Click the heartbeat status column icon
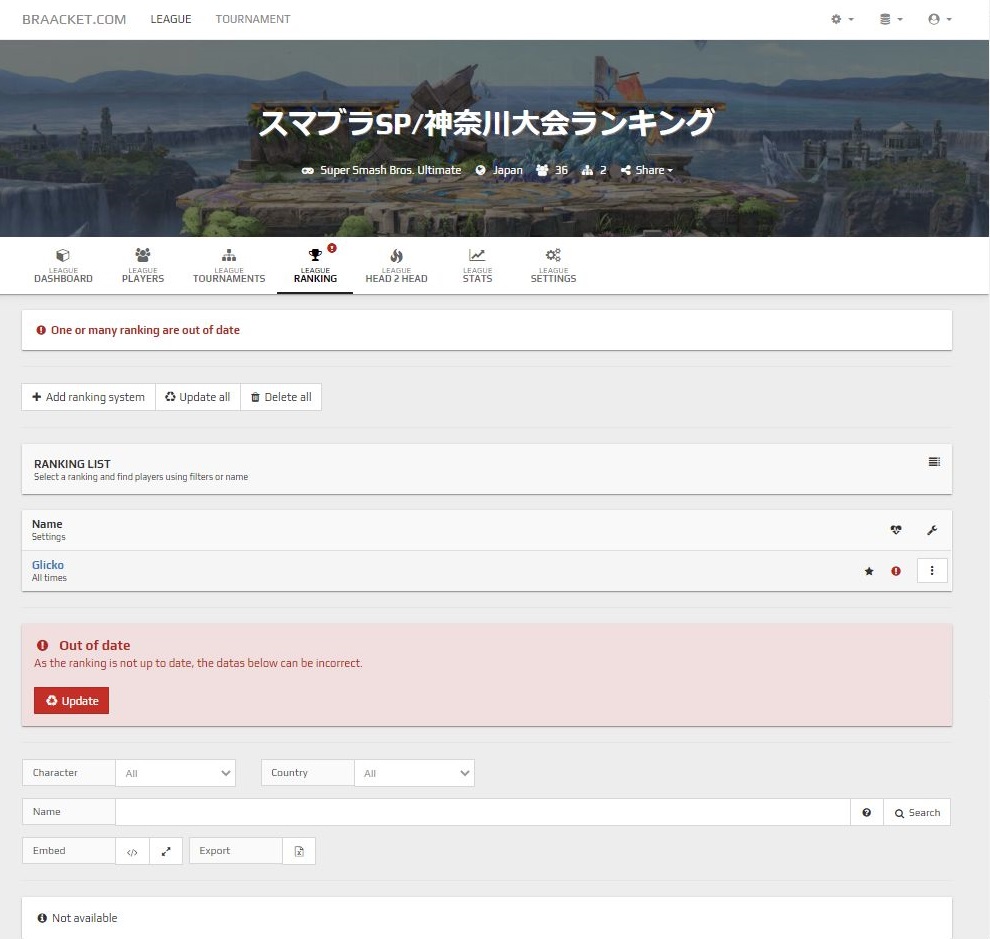Image resolution: width=990 pixels, height=939 pixels. pos(896,530)
